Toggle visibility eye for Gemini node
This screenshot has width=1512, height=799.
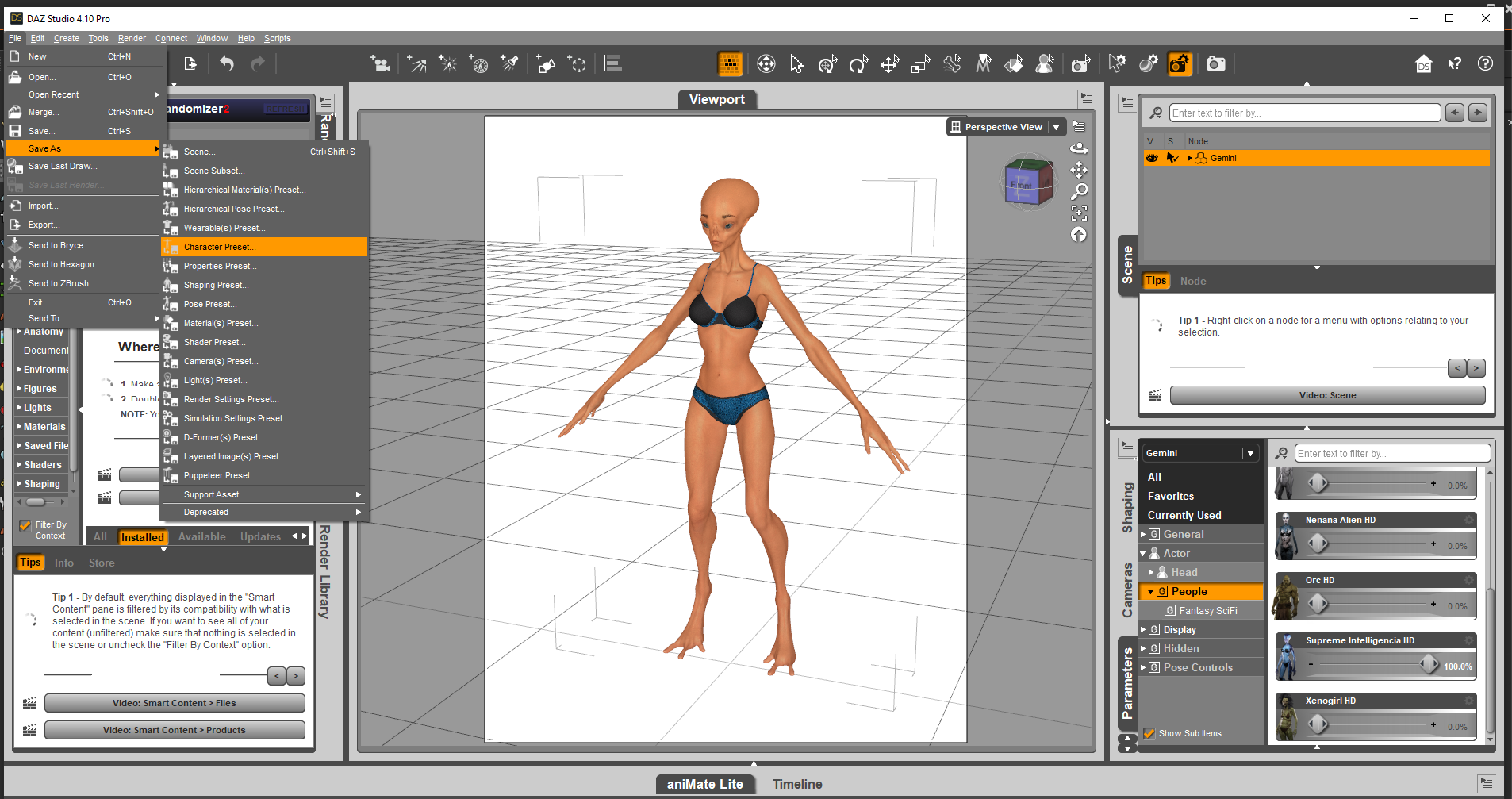[1152, 158]
